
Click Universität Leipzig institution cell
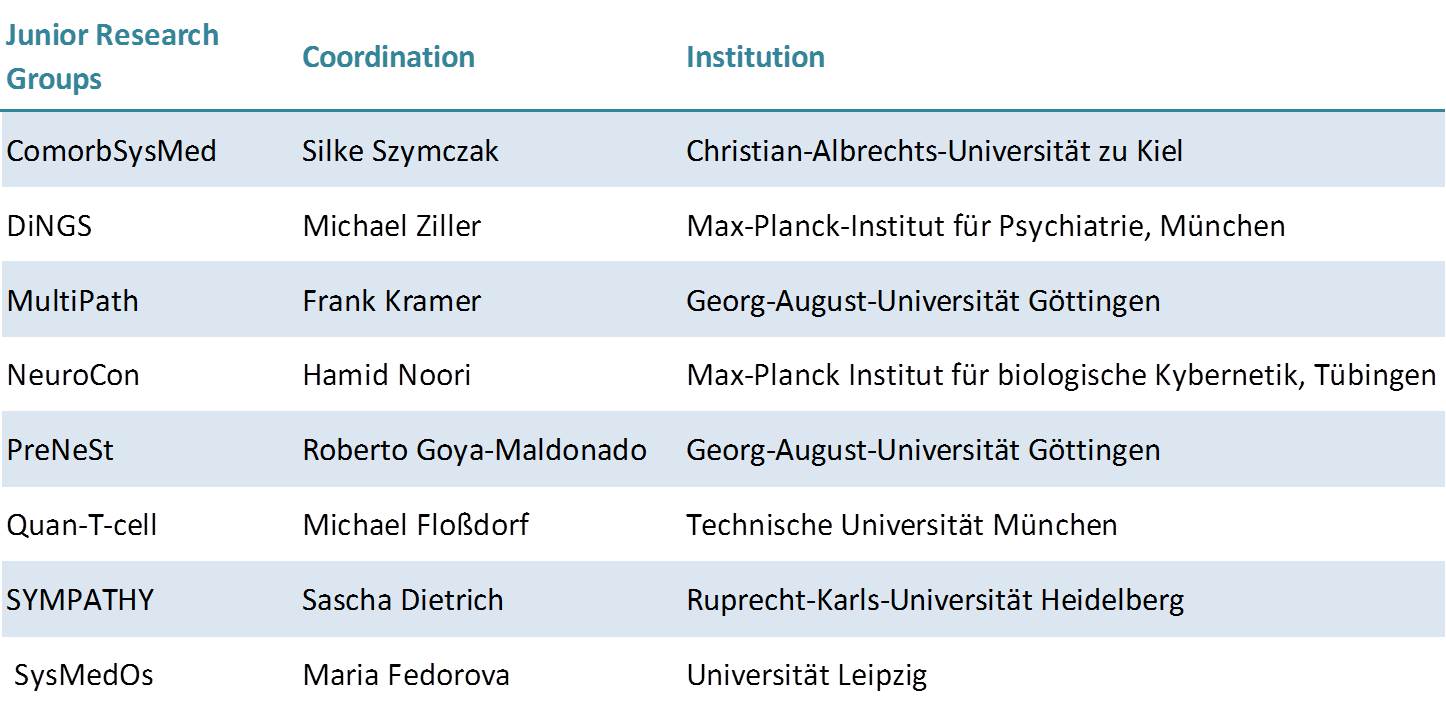[x=806, y=675]
